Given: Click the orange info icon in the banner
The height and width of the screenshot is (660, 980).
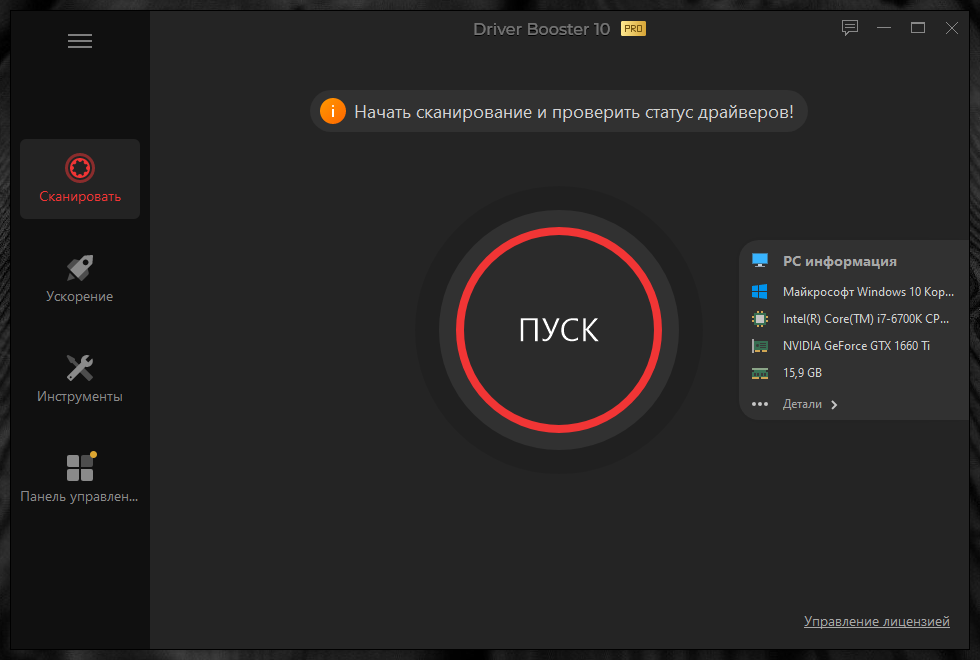Looking at the screenshot, I should click(332, 111).
